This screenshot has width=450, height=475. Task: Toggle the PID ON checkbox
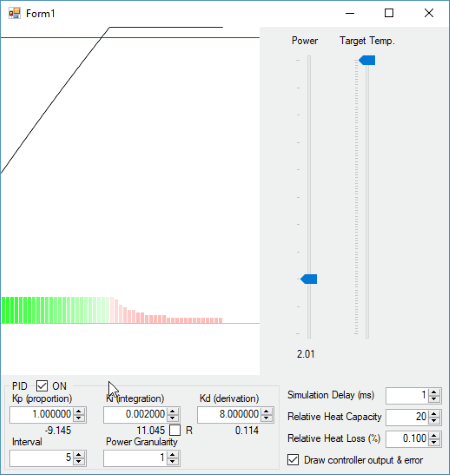pos(42,386)
